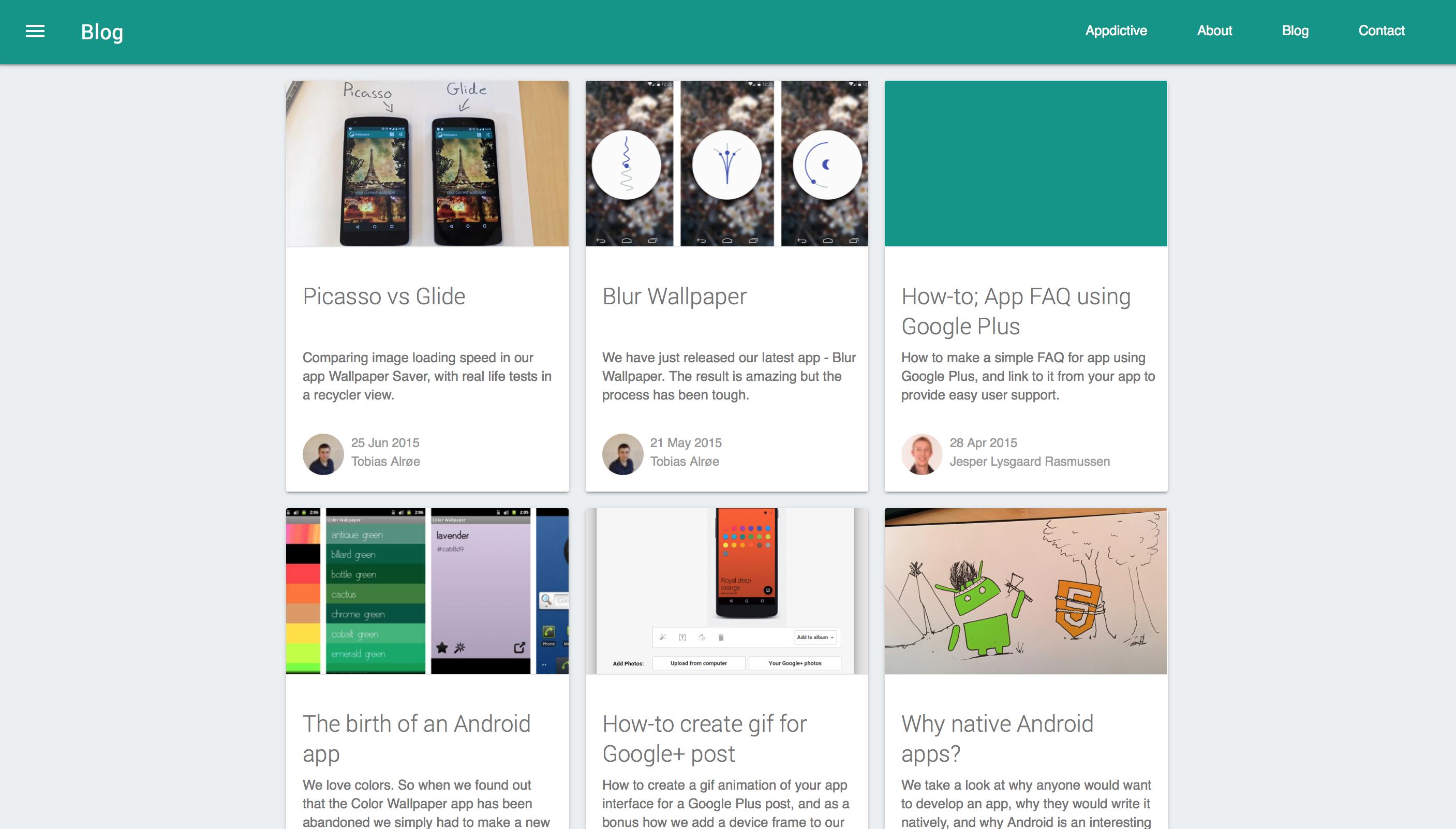Click the Color Wallpaper green list thumbnail
Image resolution: width=1456 pixels, height=829 pixels.
click(x=427, y=590)
